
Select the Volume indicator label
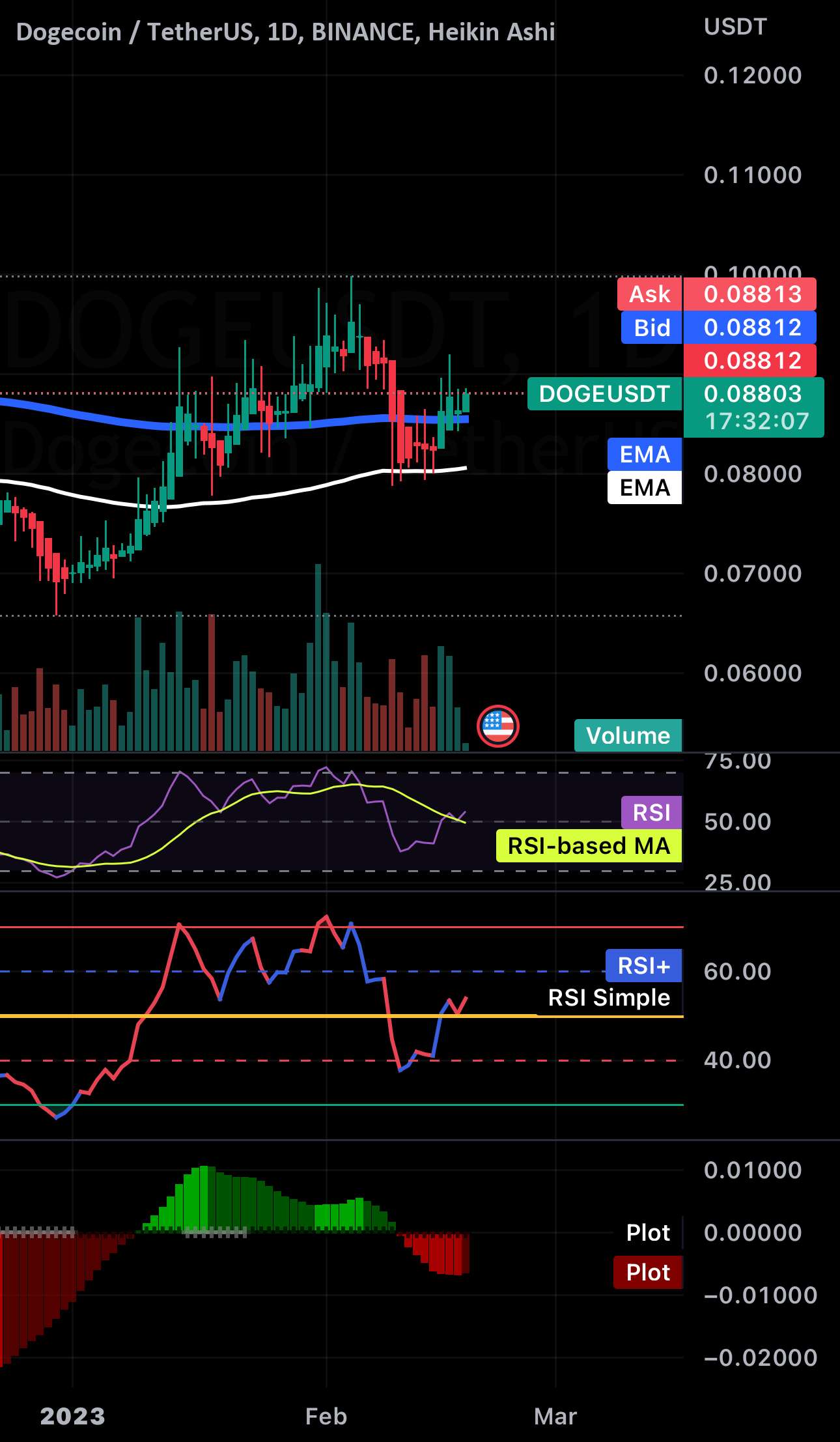[x=628, y=735]
